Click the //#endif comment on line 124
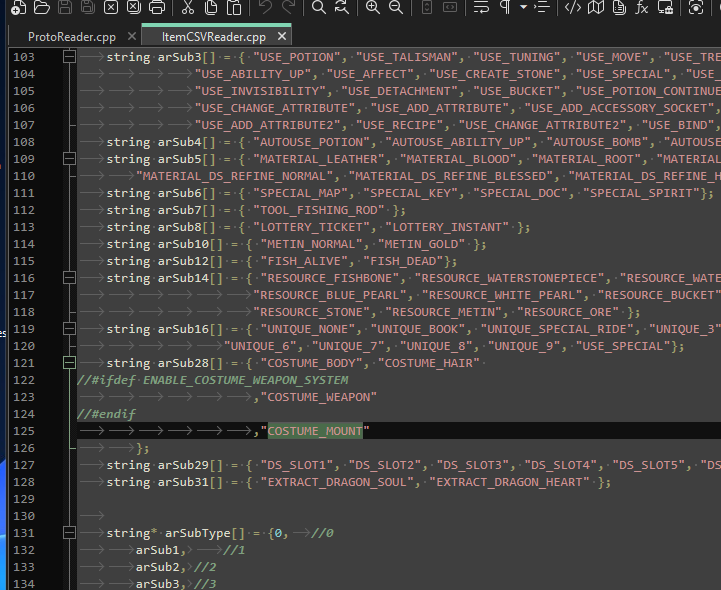Viewport: 721px width, 590px height. point(106,414)
